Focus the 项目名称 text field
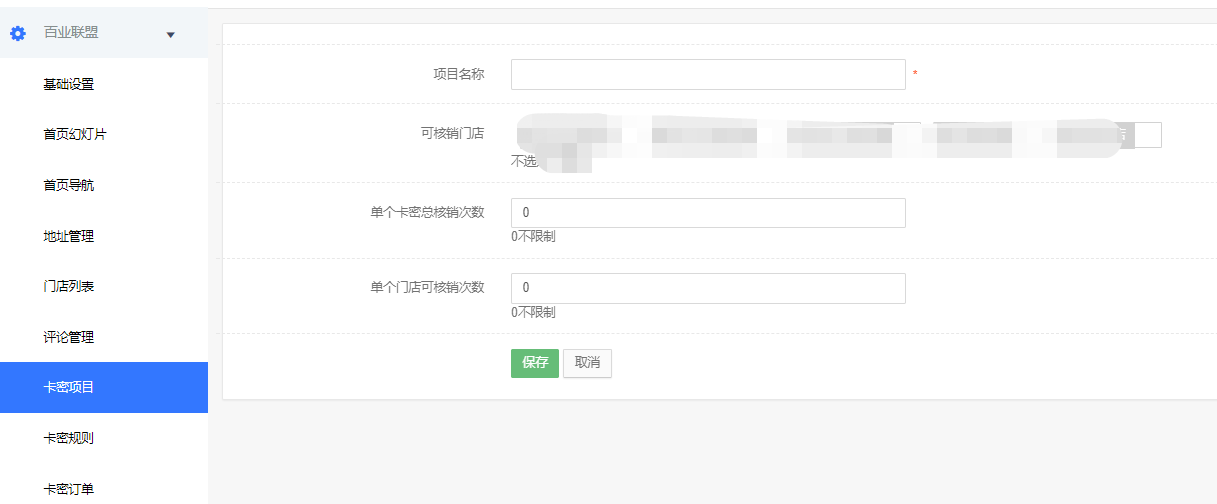 [708, 74]
